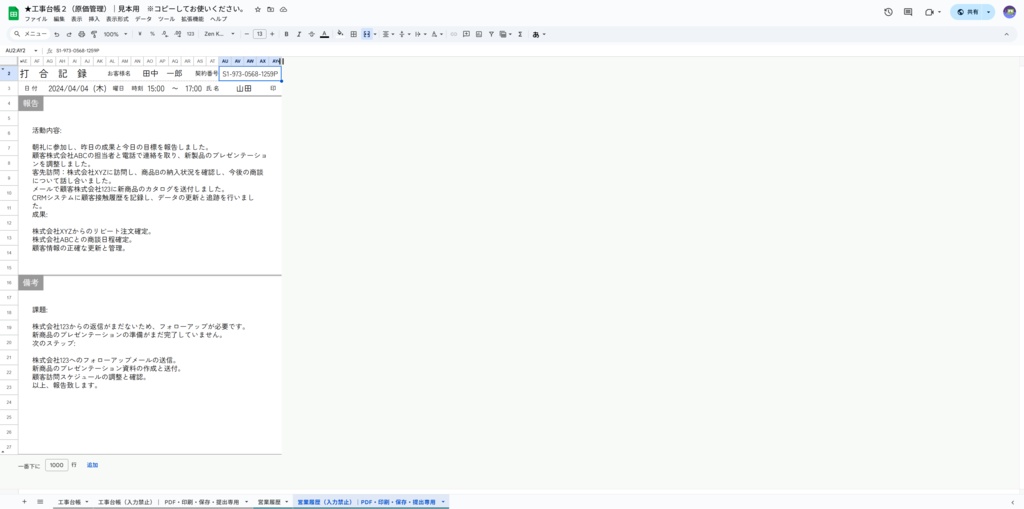
Task: Open the Zen K font dropdown
Action: [x=219, y=34]
